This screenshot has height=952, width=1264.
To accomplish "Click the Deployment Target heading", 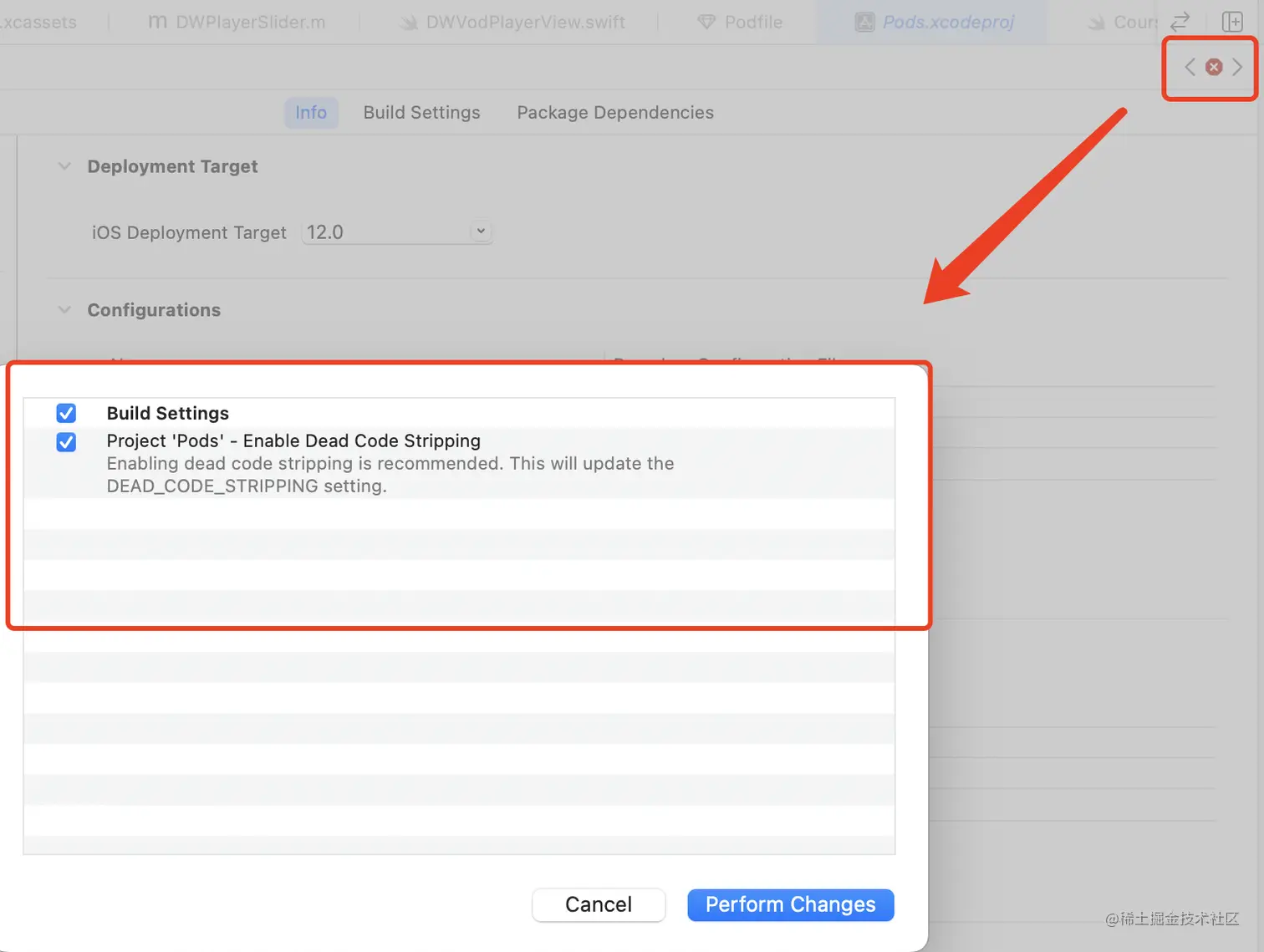I will (172, 166).
